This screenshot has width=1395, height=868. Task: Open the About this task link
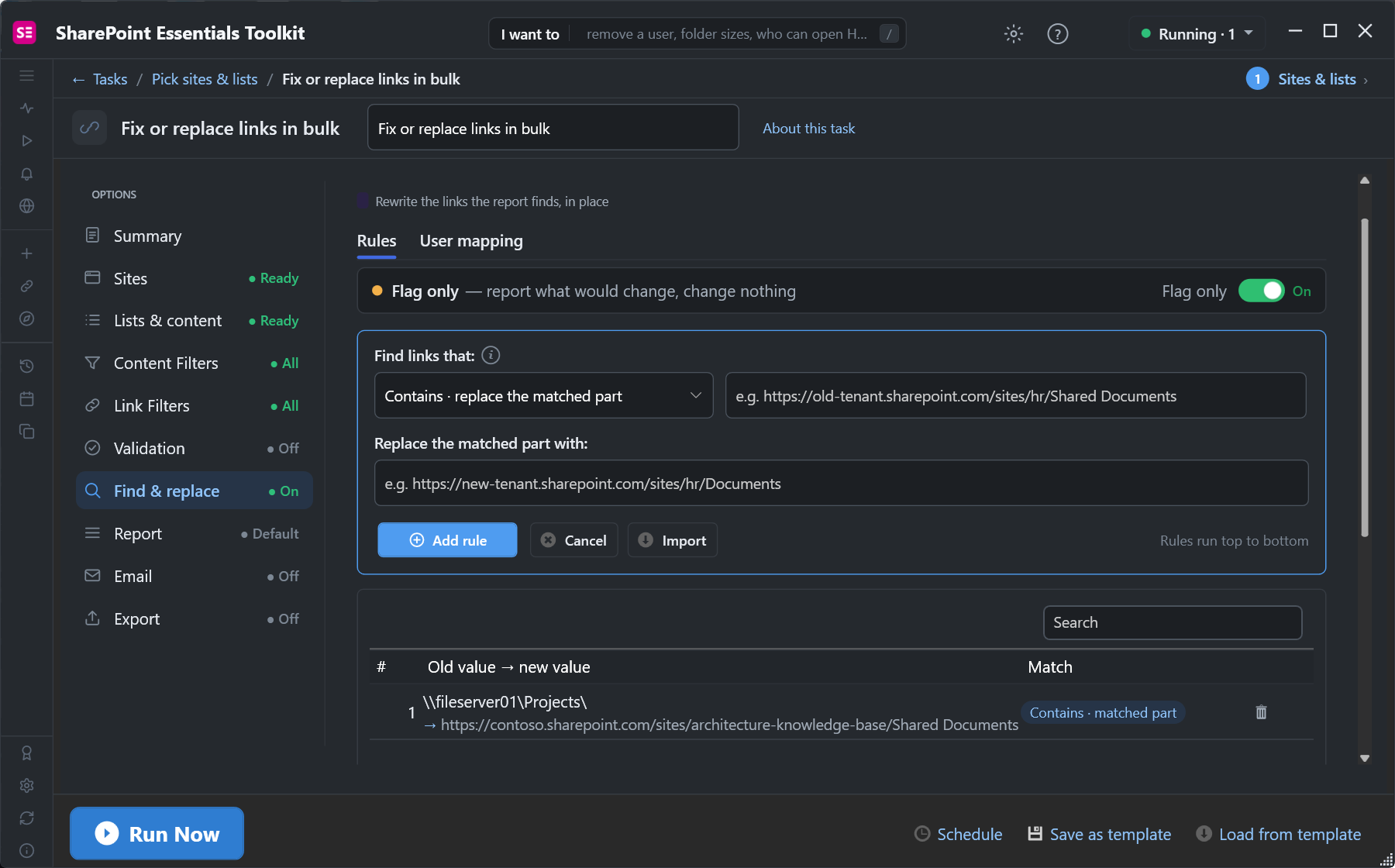pos(808,129)
